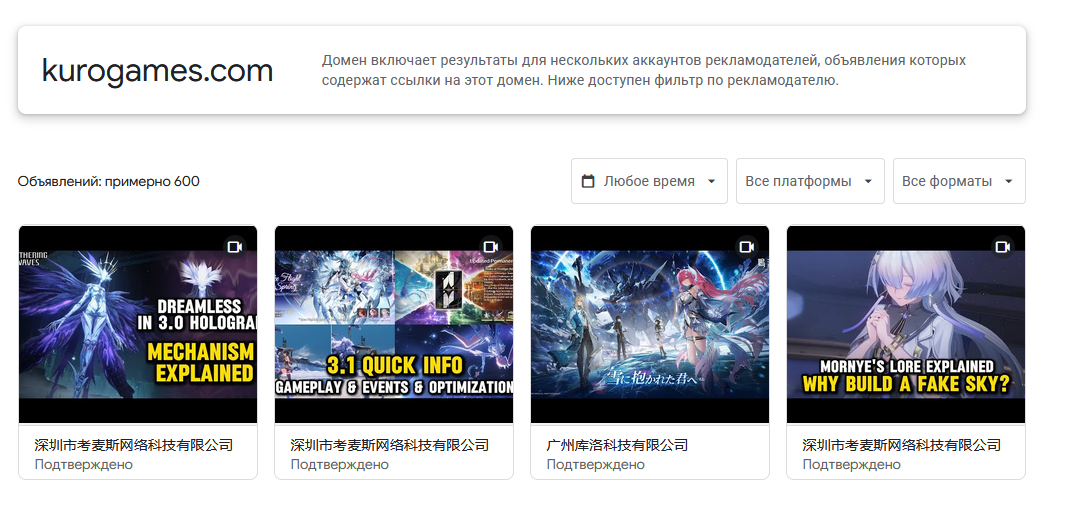The height and width of the screenshot is (512, 1065).
Task: Click the video icon on Japanese-title ad card
Action: pos(746,246)
